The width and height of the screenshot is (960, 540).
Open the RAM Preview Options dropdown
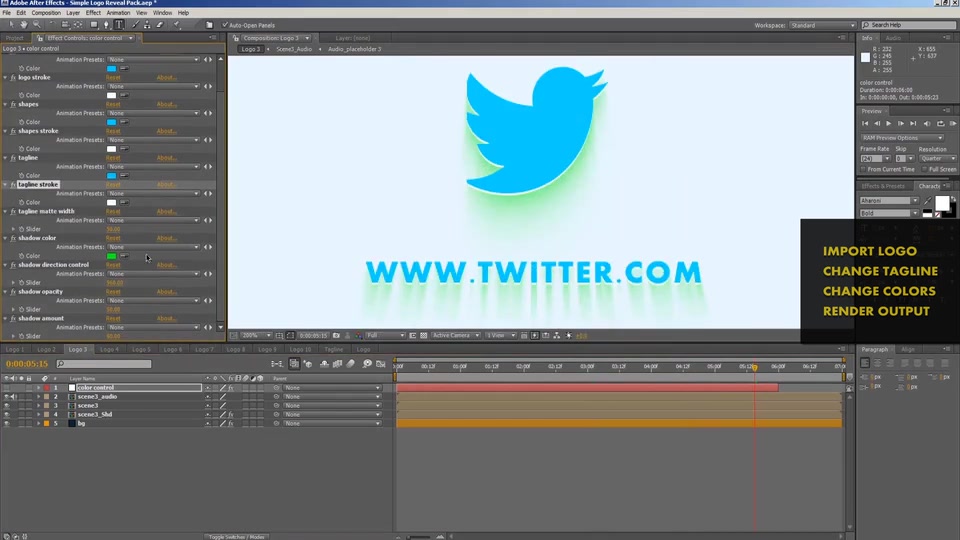[x=902, y=138]
